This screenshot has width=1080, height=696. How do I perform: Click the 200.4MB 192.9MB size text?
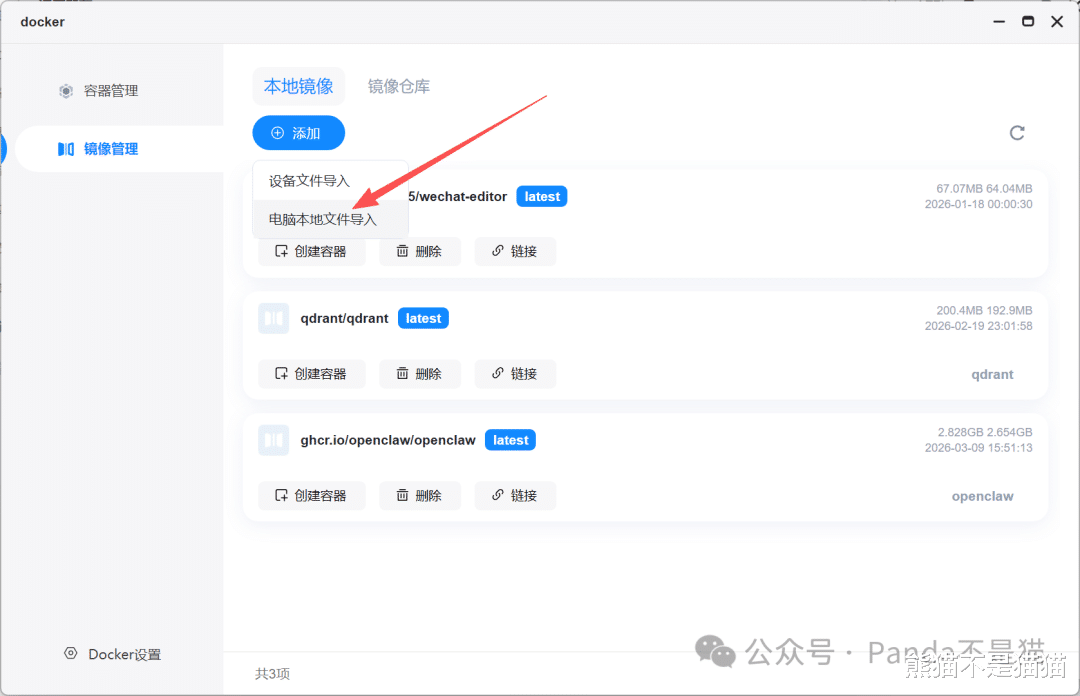click(x=984, y=310)
